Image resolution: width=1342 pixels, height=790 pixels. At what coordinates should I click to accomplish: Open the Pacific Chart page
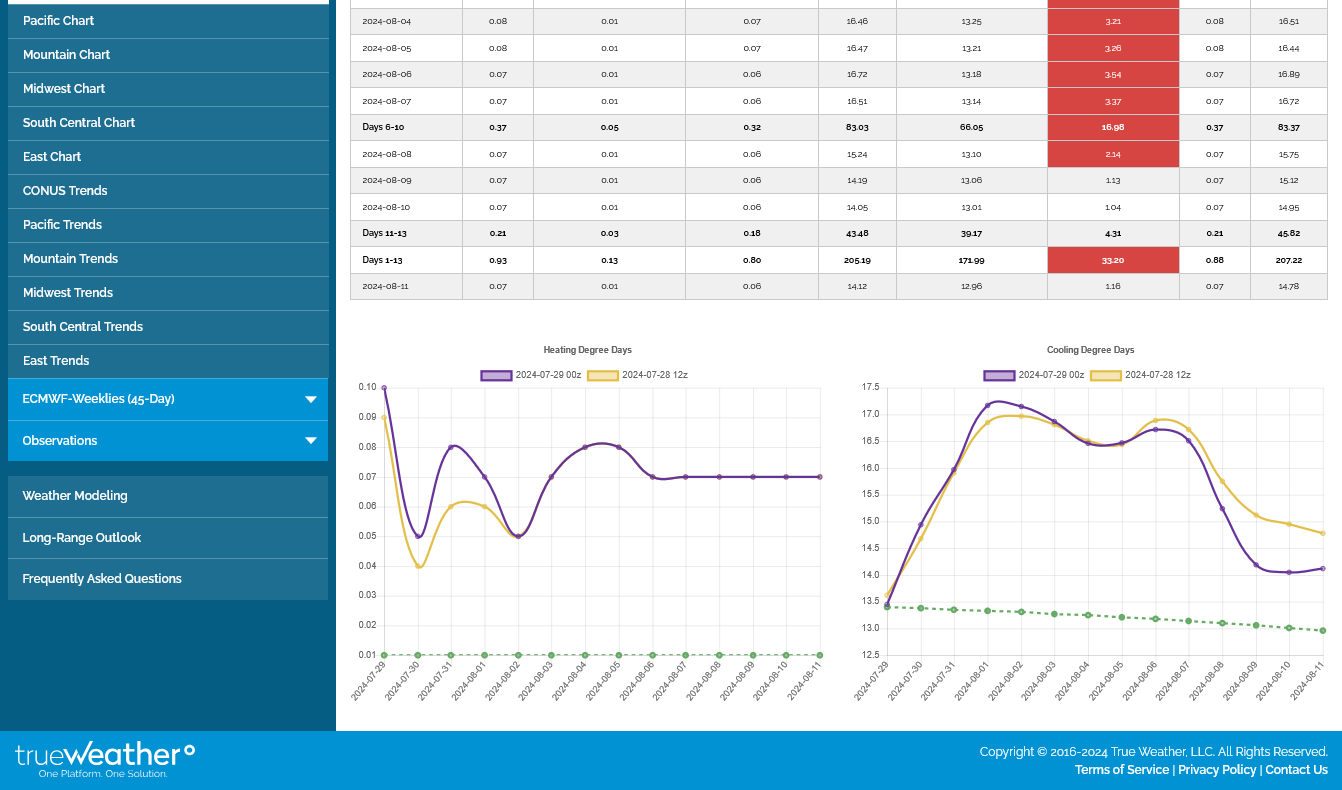point(59,21)
